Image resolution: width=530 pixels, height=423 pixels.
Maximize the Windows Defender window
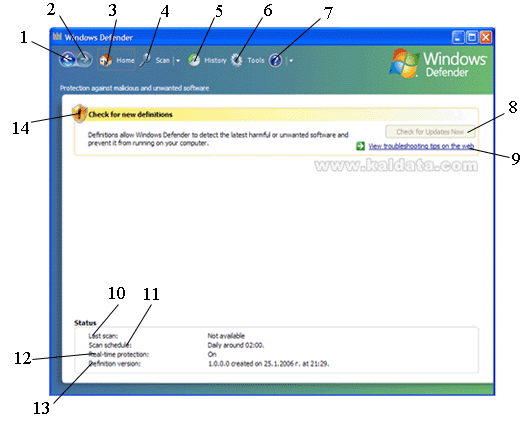click(x=472, y=37)
